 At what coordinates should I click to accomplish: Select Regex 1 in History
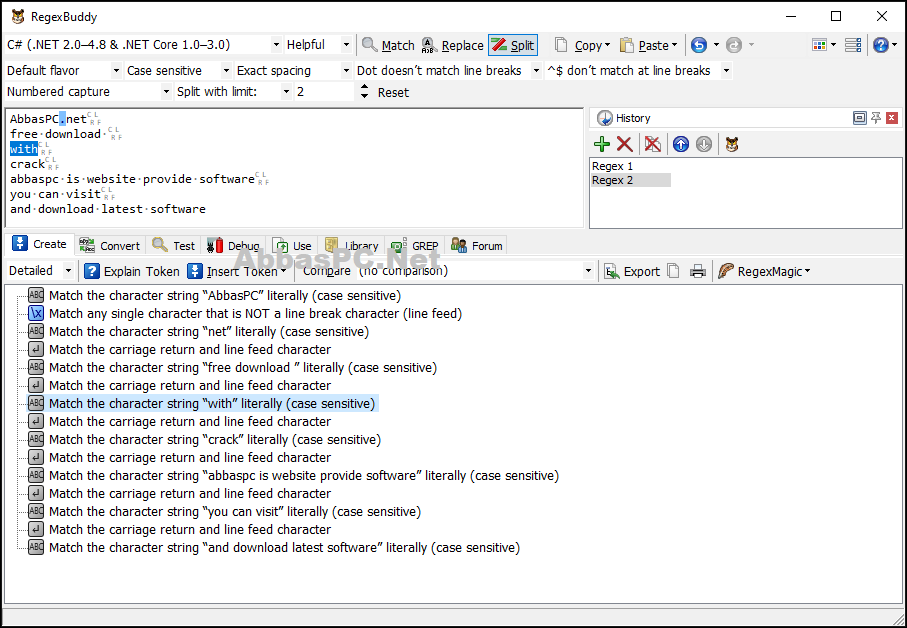tap(613, 166)
